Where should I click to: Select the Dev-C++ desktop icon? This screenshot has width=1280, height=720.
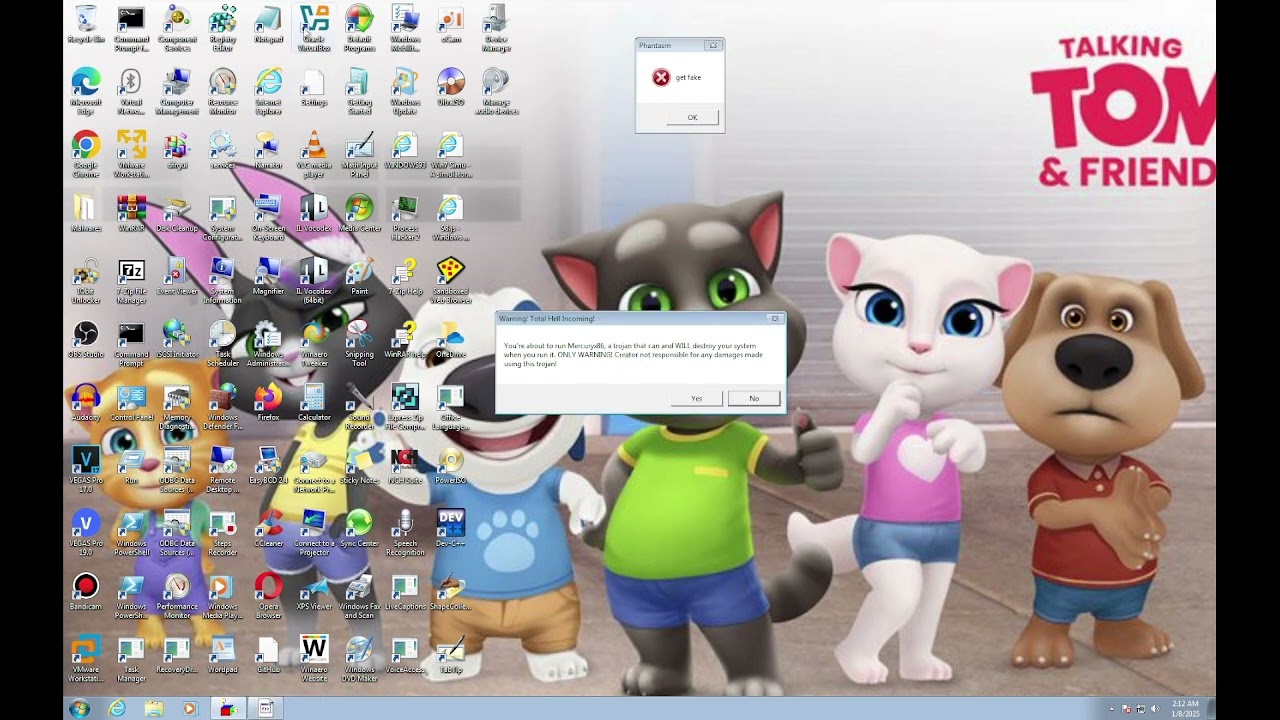[451, 528]
